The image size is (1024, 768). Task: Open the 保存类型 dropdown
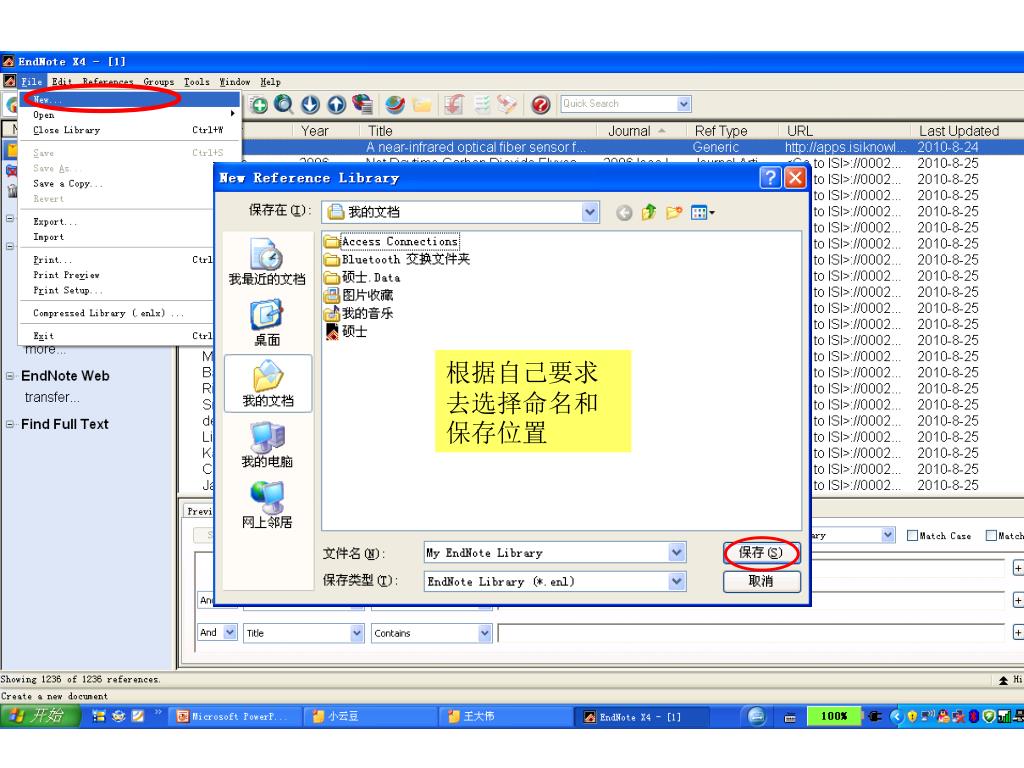[677, 581]
